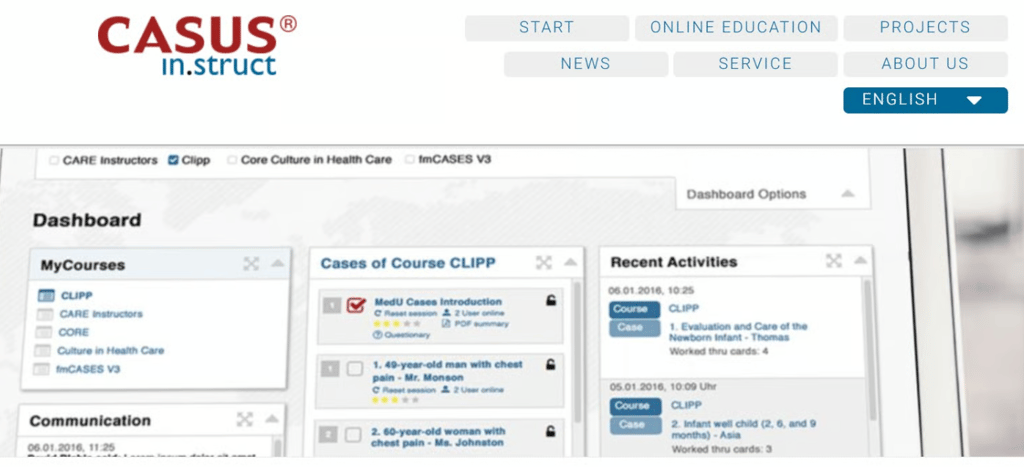Collapse the Communication widget

pos(272,419)
